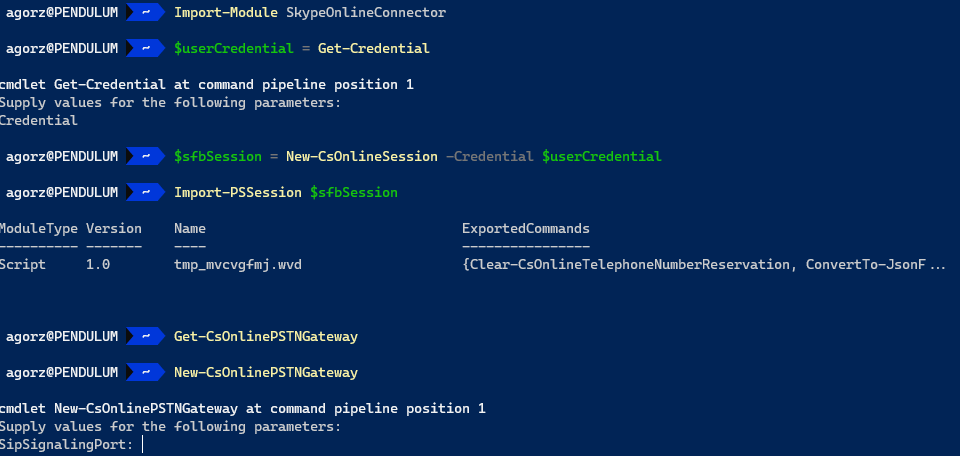The image size is (960, 456).
Task: Click the SkypeOnlineConnector module name
Action: pos(366,12)
